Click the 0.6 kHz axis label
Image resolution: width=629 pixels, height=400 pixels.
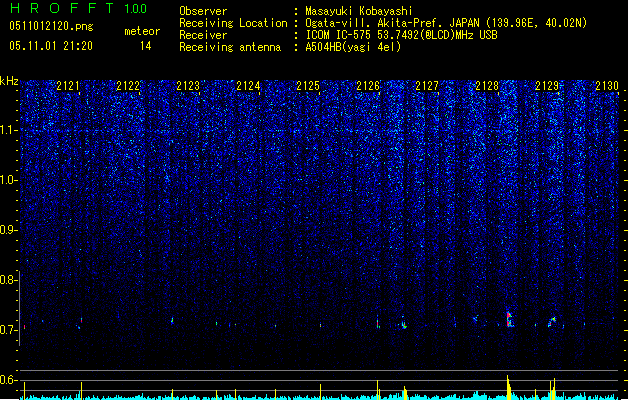(9, 380)
